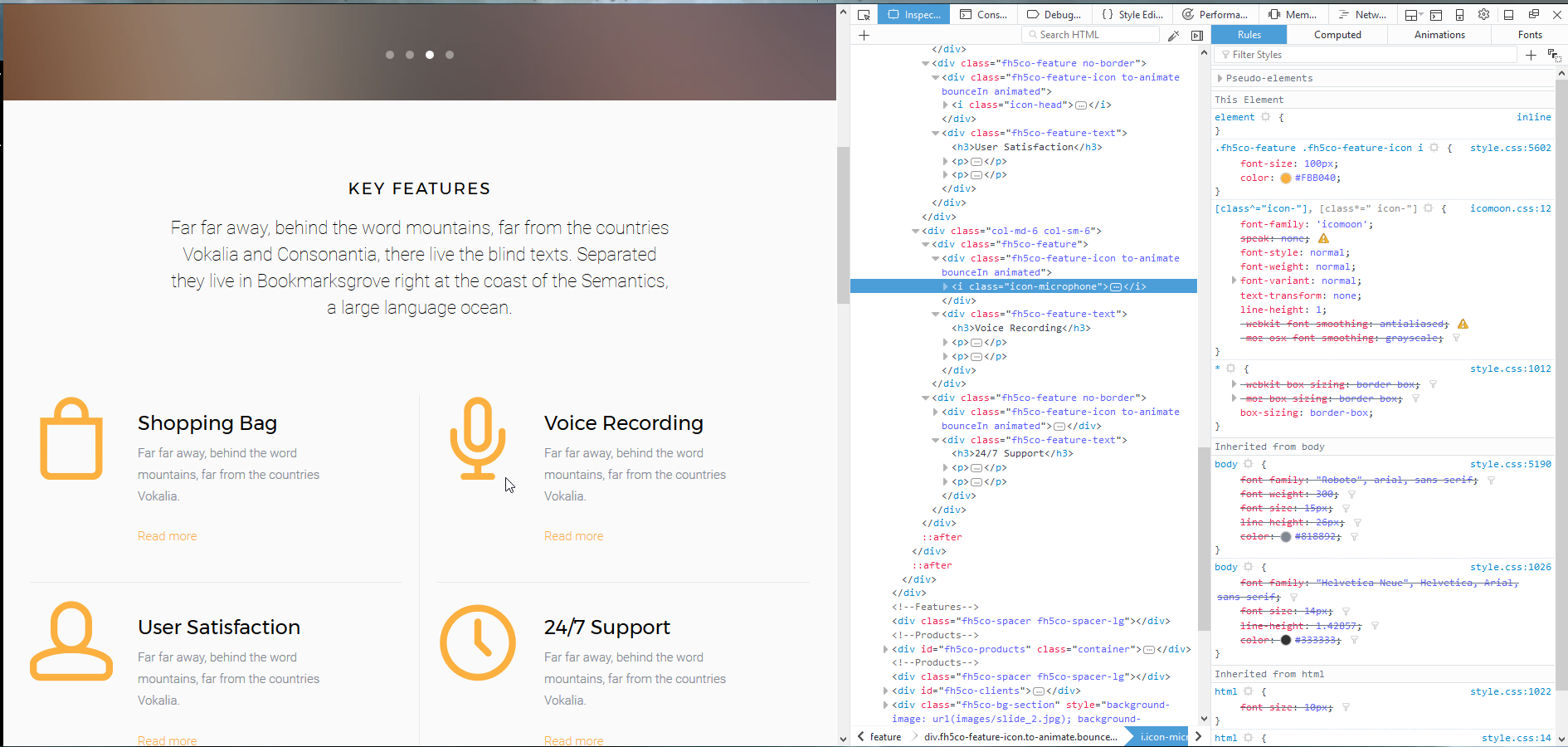
Task: Click selector highlighter beside element rule
Action: point(1266,117)
